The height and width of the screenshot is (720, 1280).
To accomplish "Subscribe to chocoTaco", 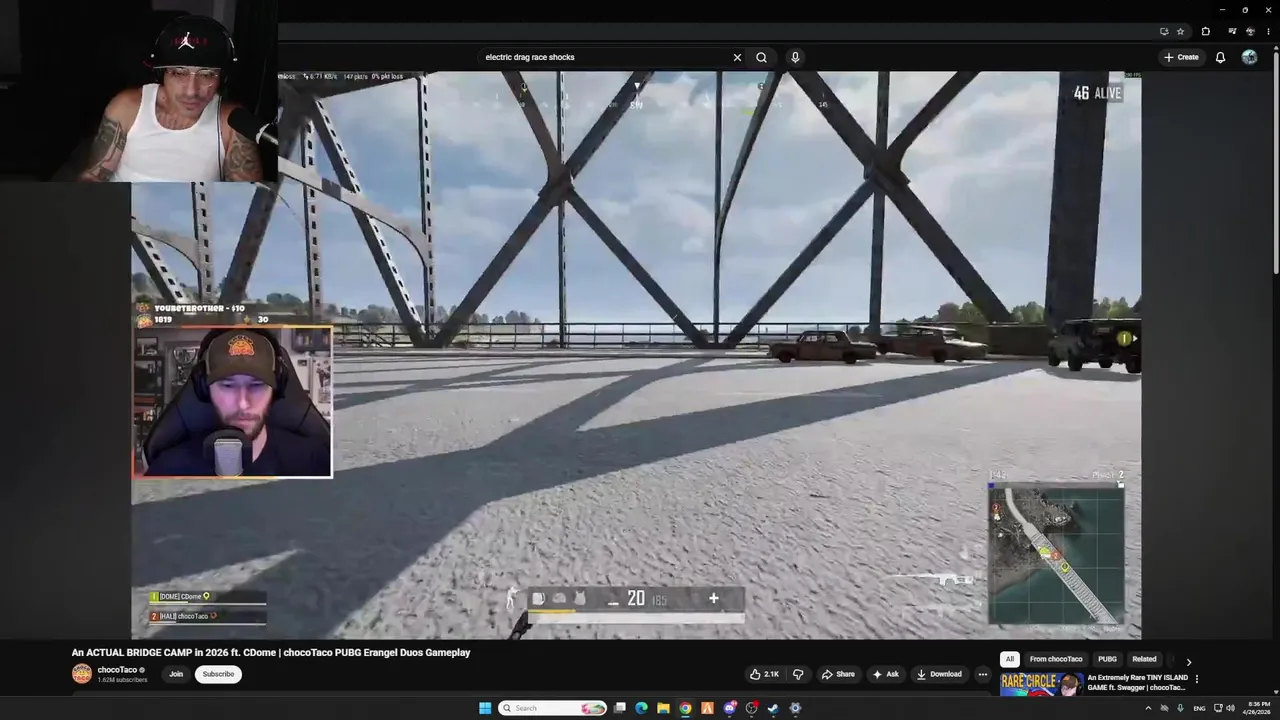I will pyautogui.click(x=218, y=674).
